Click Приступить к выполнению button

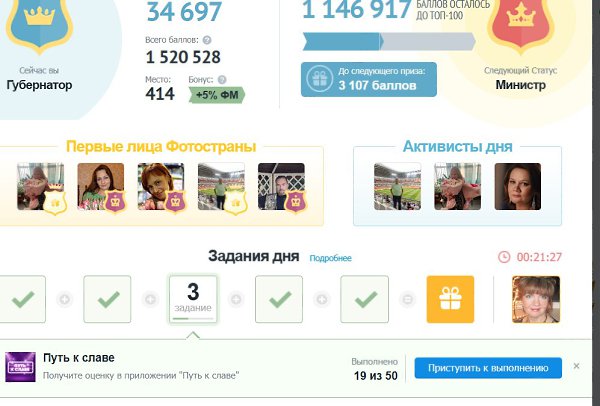(488, 368)
